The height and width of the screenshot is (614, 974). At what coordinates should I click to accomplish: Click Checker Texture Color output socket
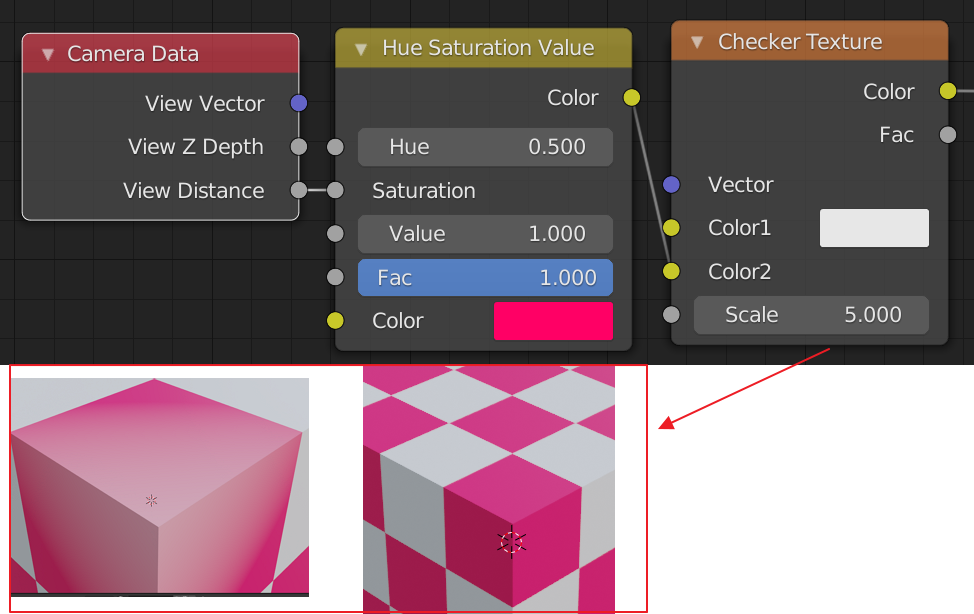[948, 91]
